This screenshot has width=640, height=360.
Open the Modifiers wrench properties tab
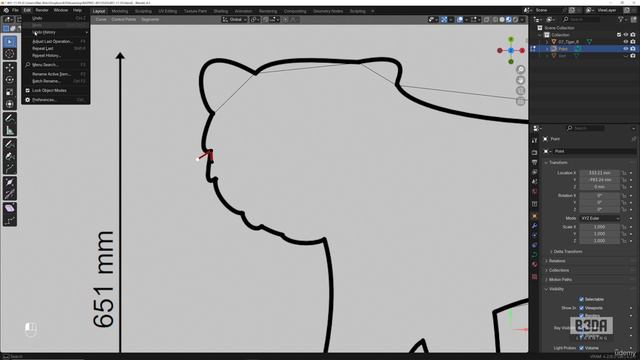(535, 226)
